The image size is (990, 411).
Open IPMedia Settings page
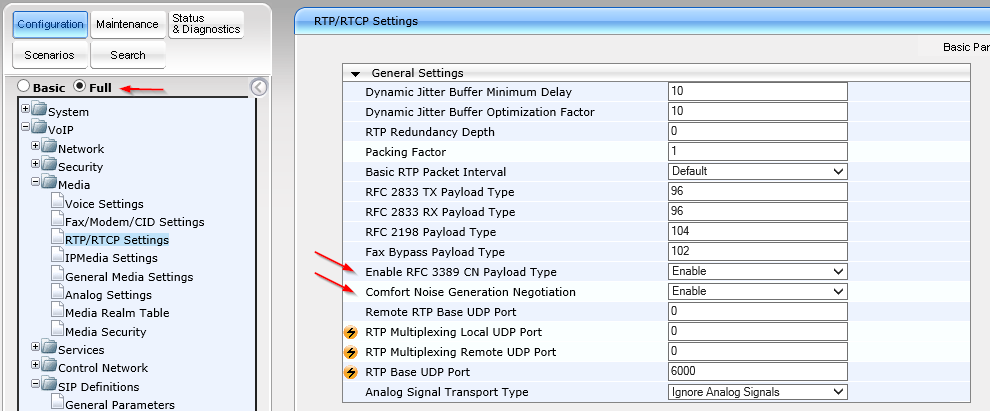tap(111, 258)
